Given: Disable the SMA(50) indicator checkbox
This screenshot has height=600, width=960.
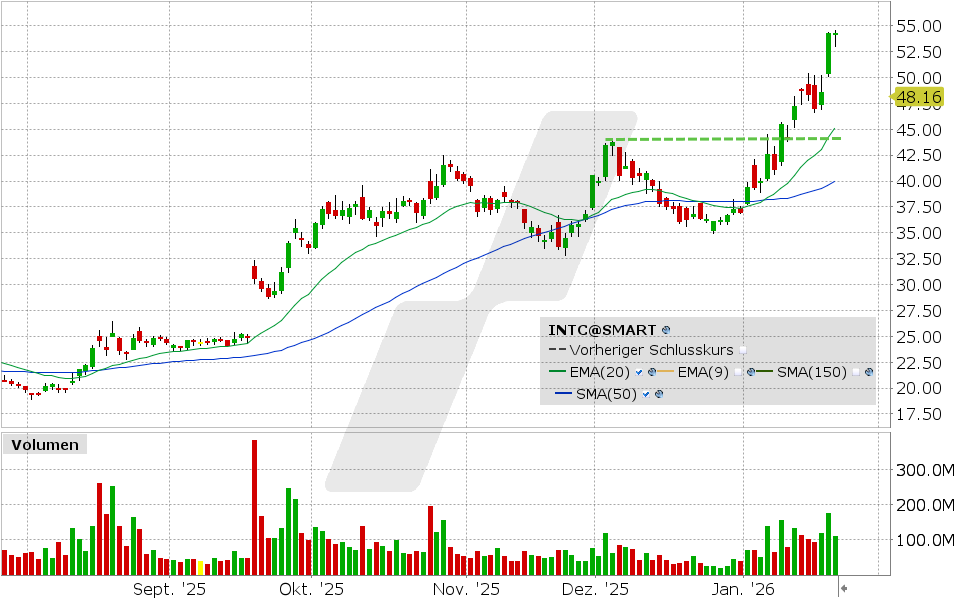Looking at the screenshot, I should [646, 392].
